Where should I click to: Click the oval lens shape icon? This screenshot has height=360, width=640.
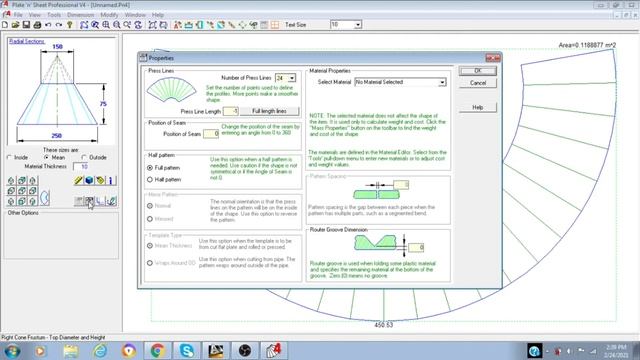coord(44,198)
